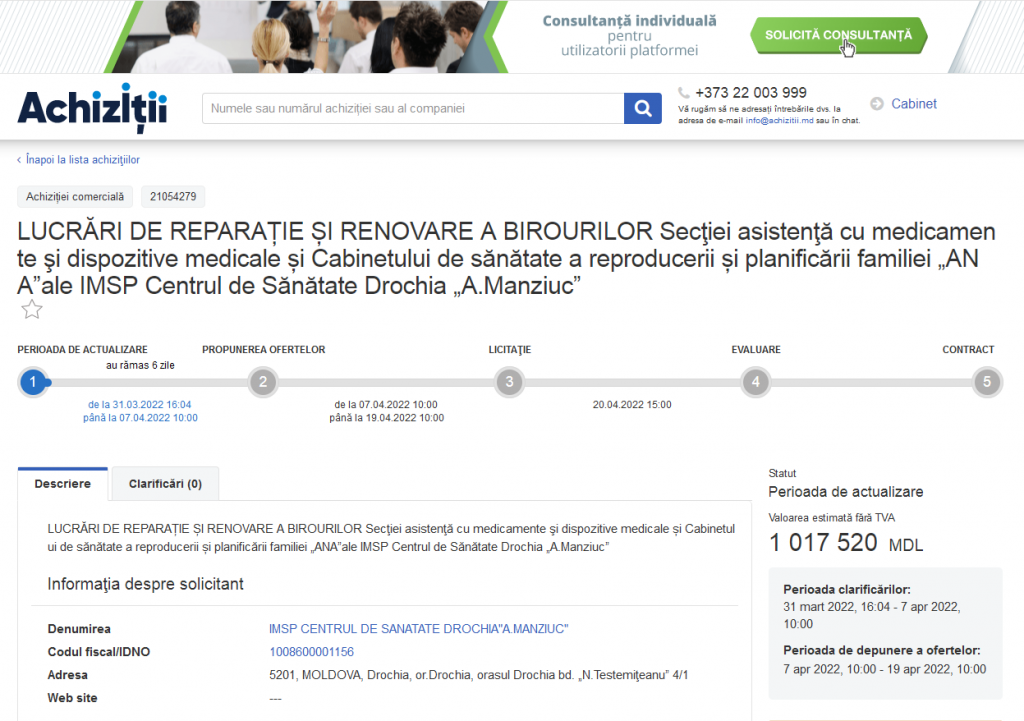Switch to the Clarificări (0) tab
This screenshot has height=721, width=1024.
pyautogui.click(x=165, y=484)
